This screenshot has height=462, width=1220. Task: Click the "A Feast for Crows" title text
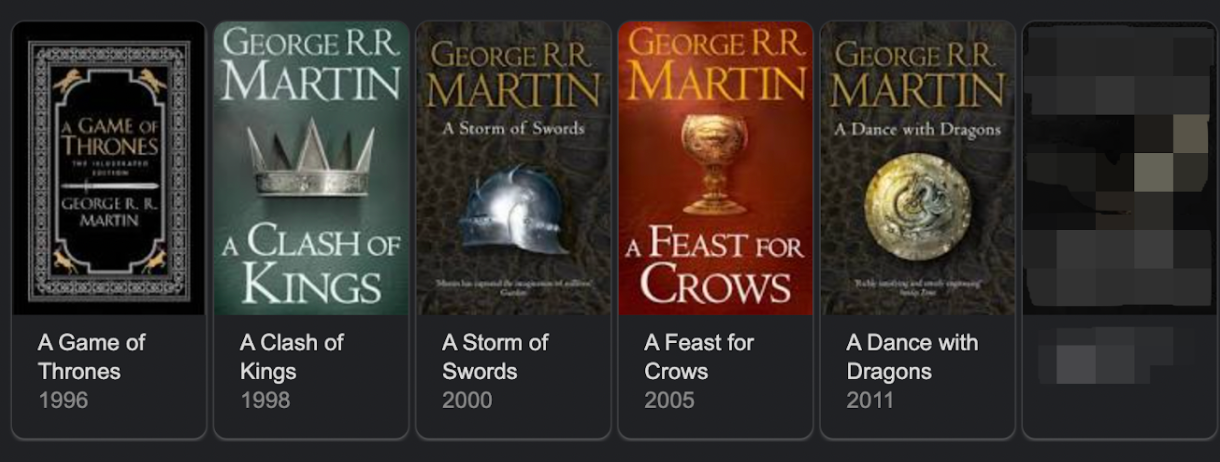click(x=699, y=357)
